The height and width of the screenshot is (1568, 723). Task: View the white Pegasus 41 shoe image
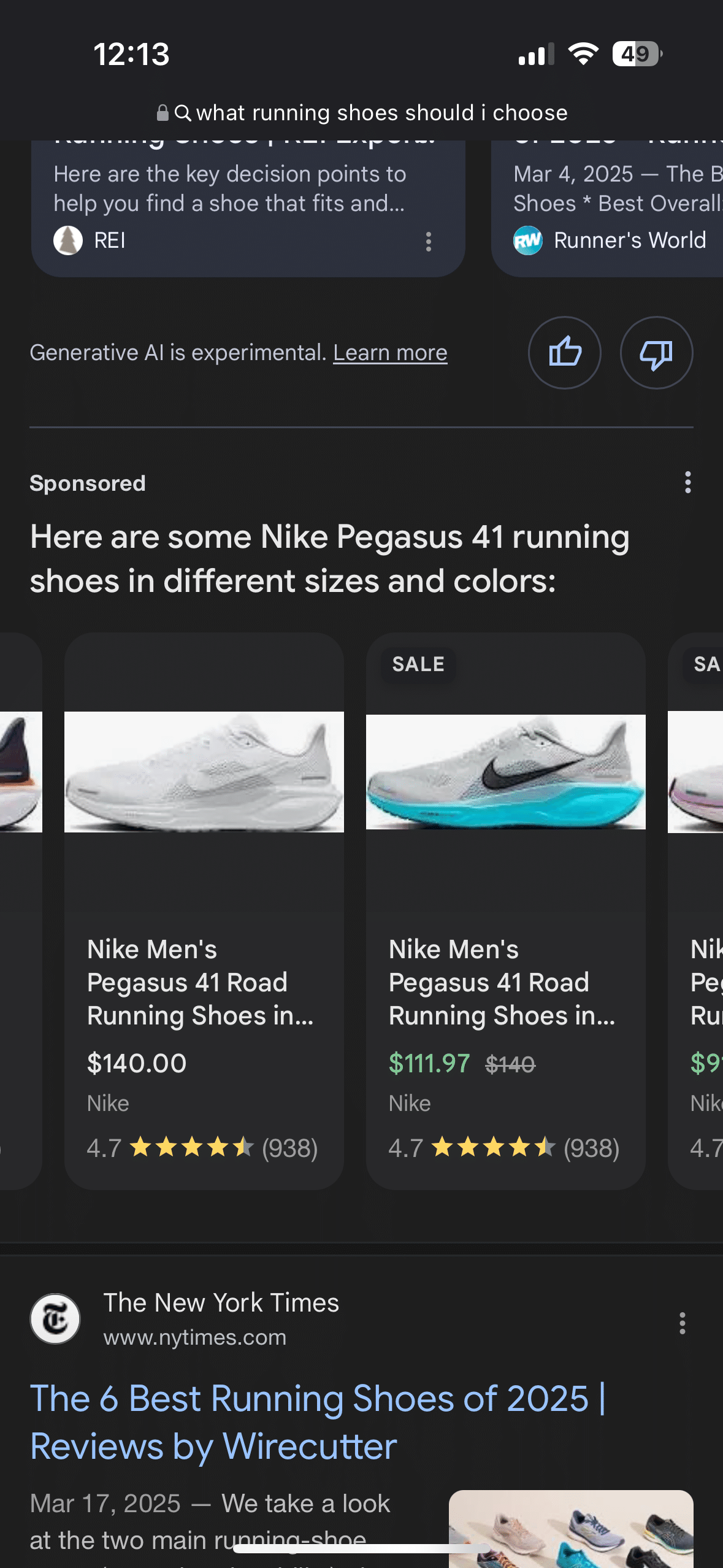(204, 772)
